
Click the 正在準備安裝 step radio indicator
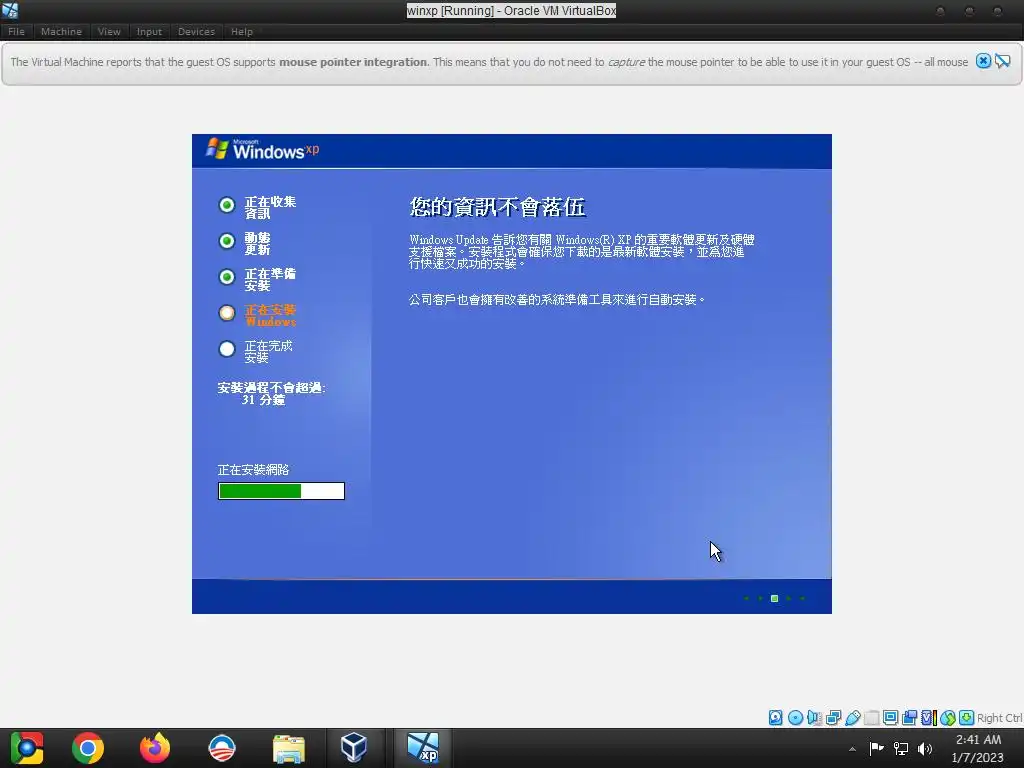tap(227, 277)
